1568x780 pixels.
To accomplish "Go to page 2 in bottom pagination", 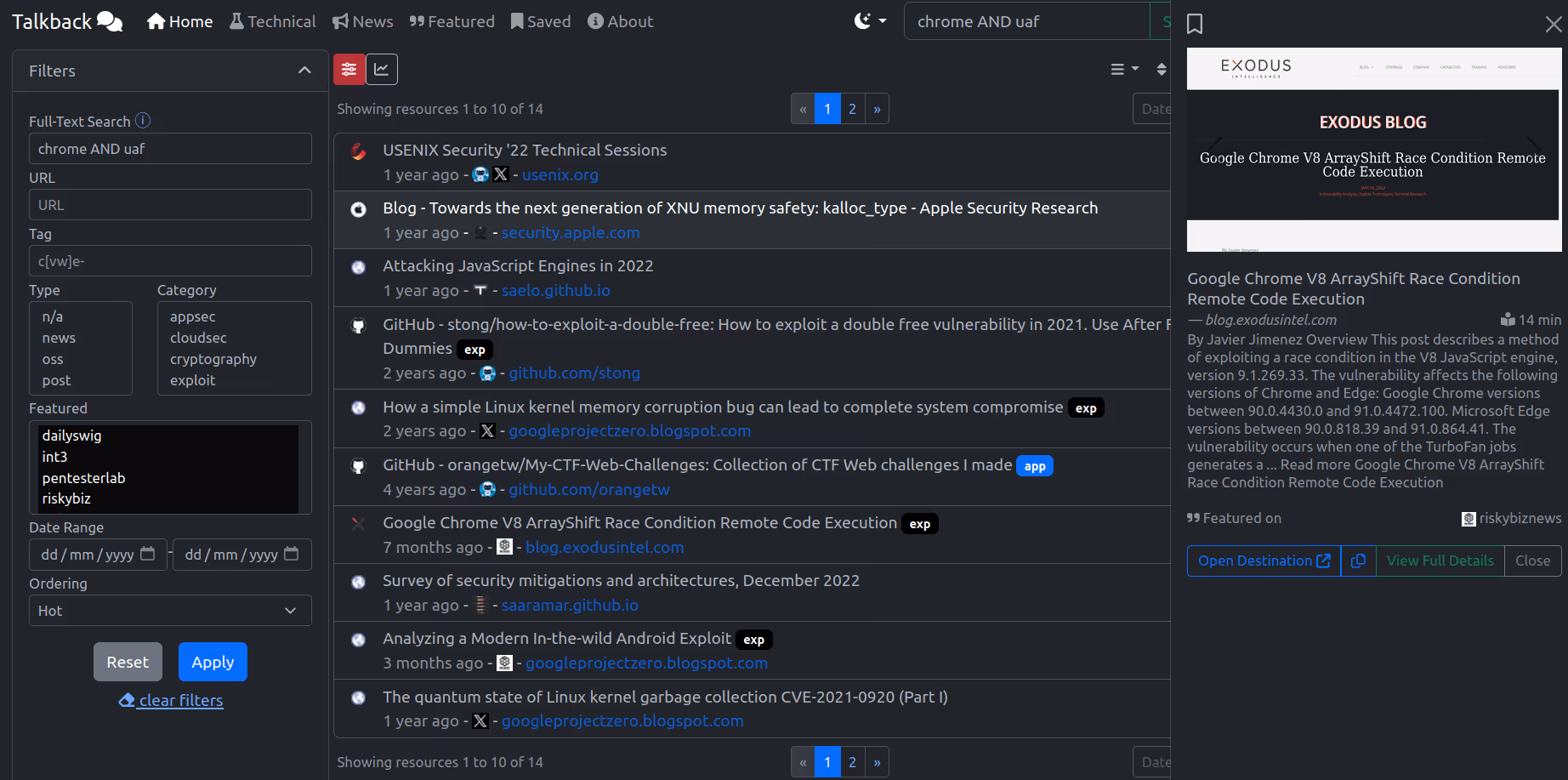I will (x=852, y=762).
